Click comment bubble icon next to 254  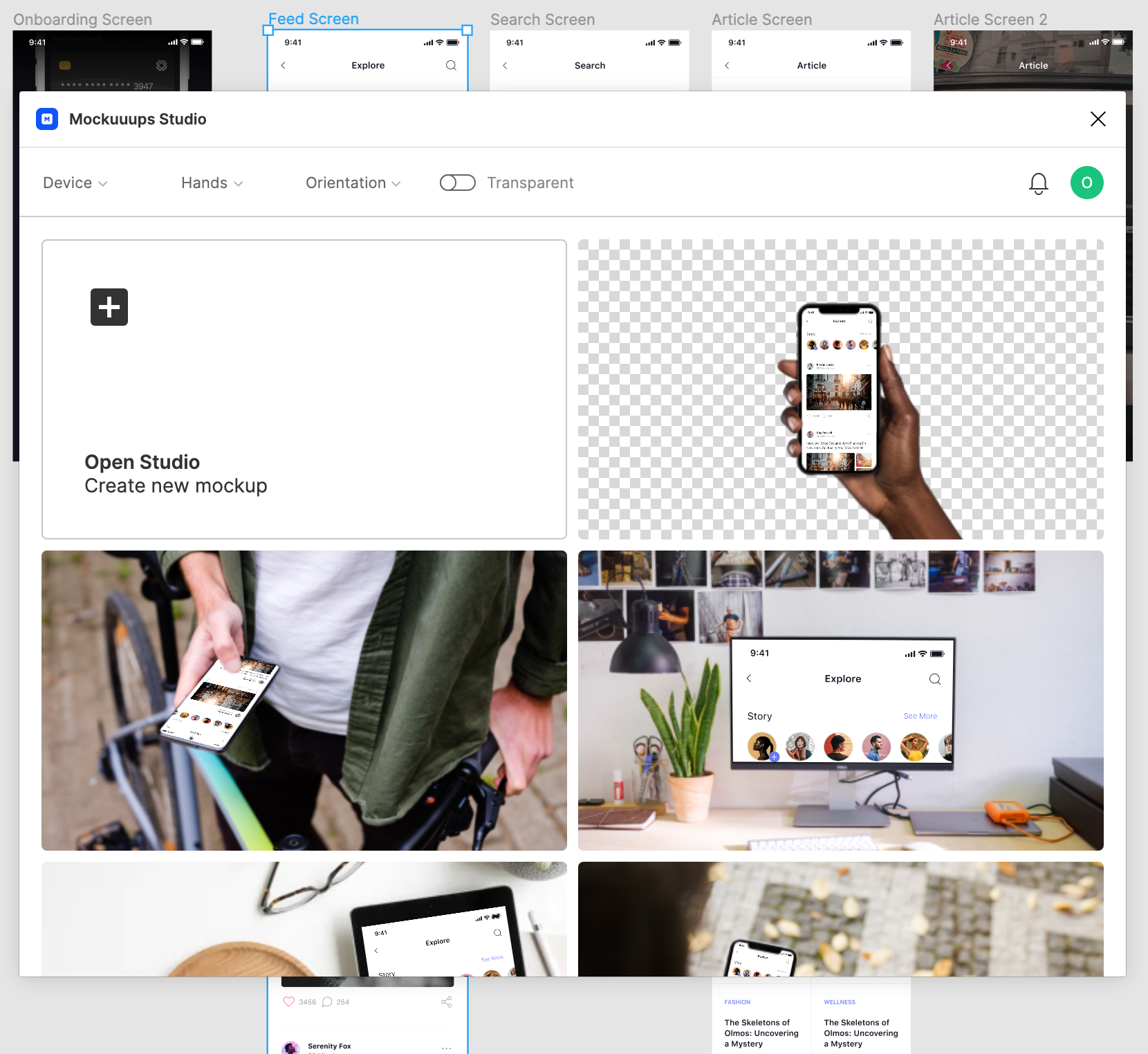coord(327,1001)
